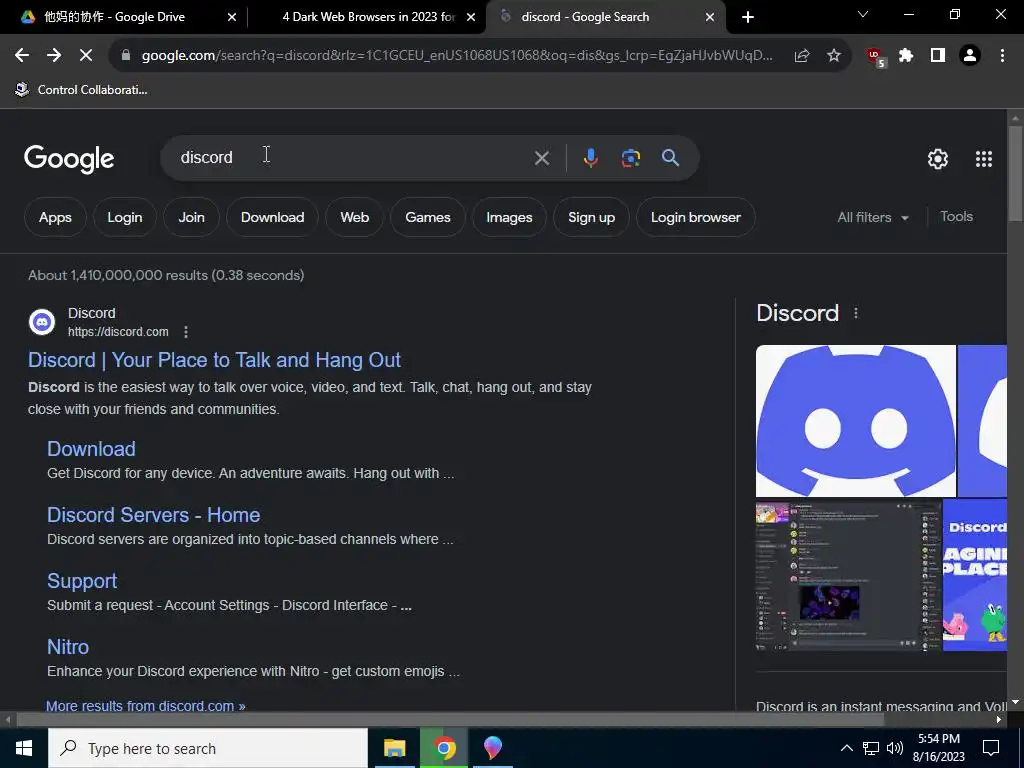This screenshot has height=768, width=1024.
Task: Search by image with Google Lens
Action: coord(631,158)
